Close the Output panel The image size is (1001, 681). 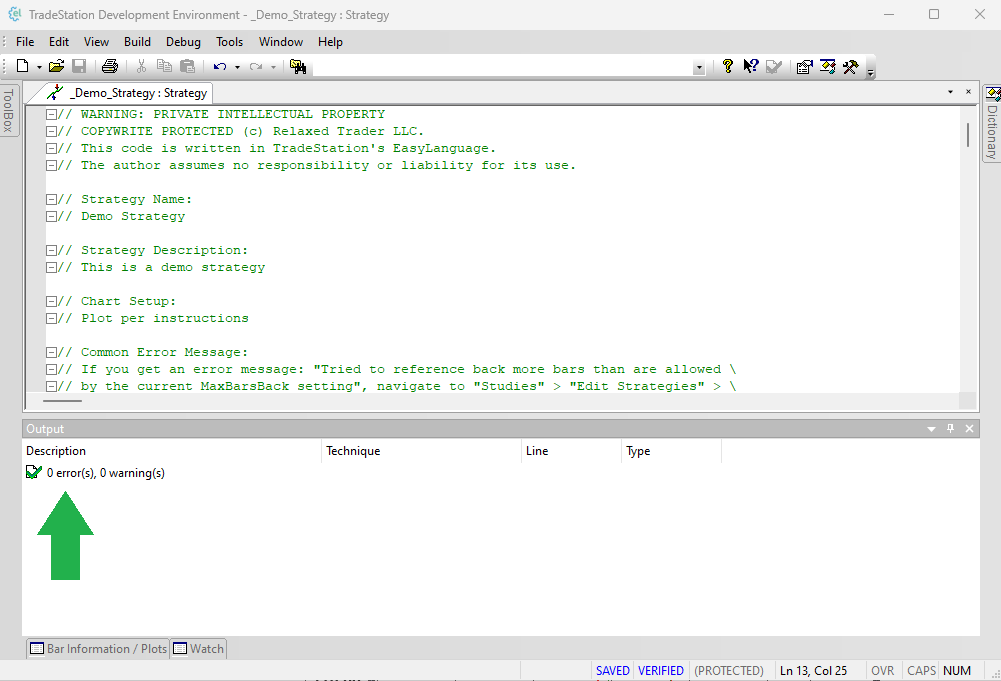(x=969, y=428)
